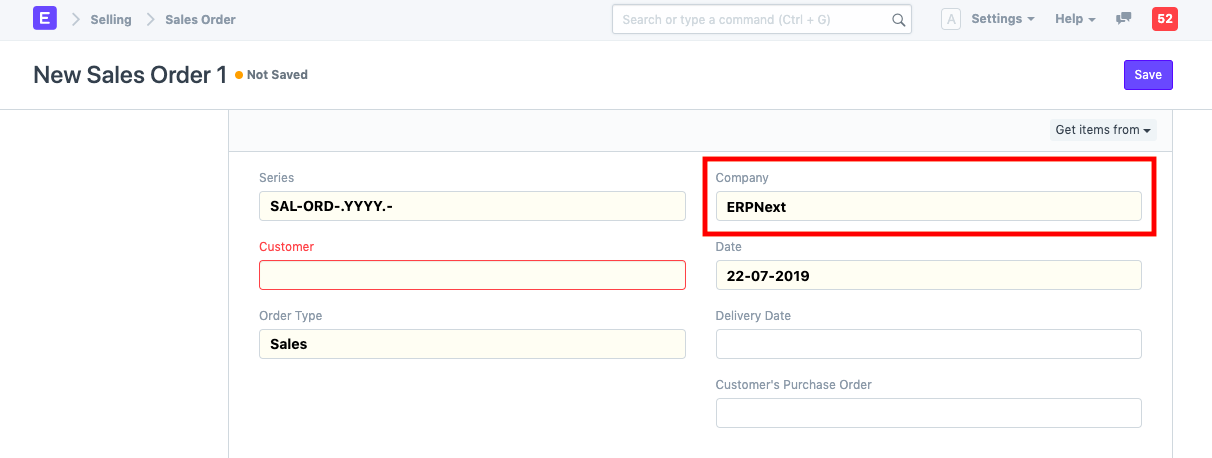Click the empty Customer input field
The height and width of the screenshot is (458, 1212).
(472, 275)
